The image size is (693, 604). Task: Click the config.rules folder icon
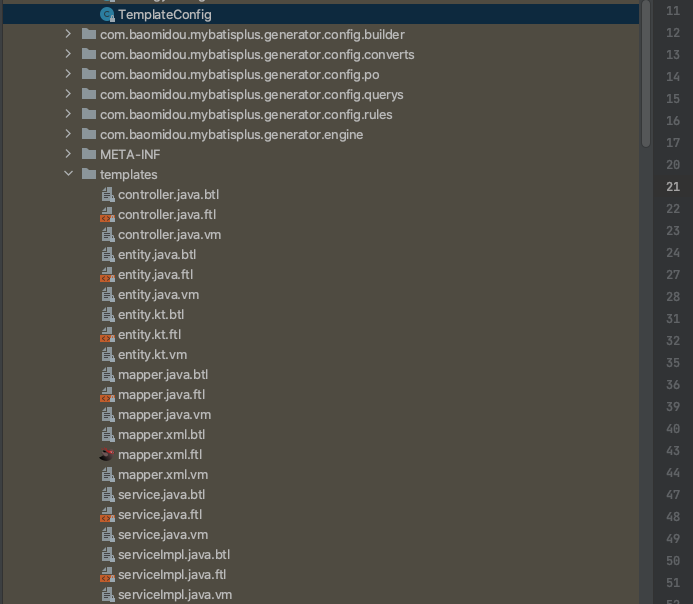pos(89,114)
